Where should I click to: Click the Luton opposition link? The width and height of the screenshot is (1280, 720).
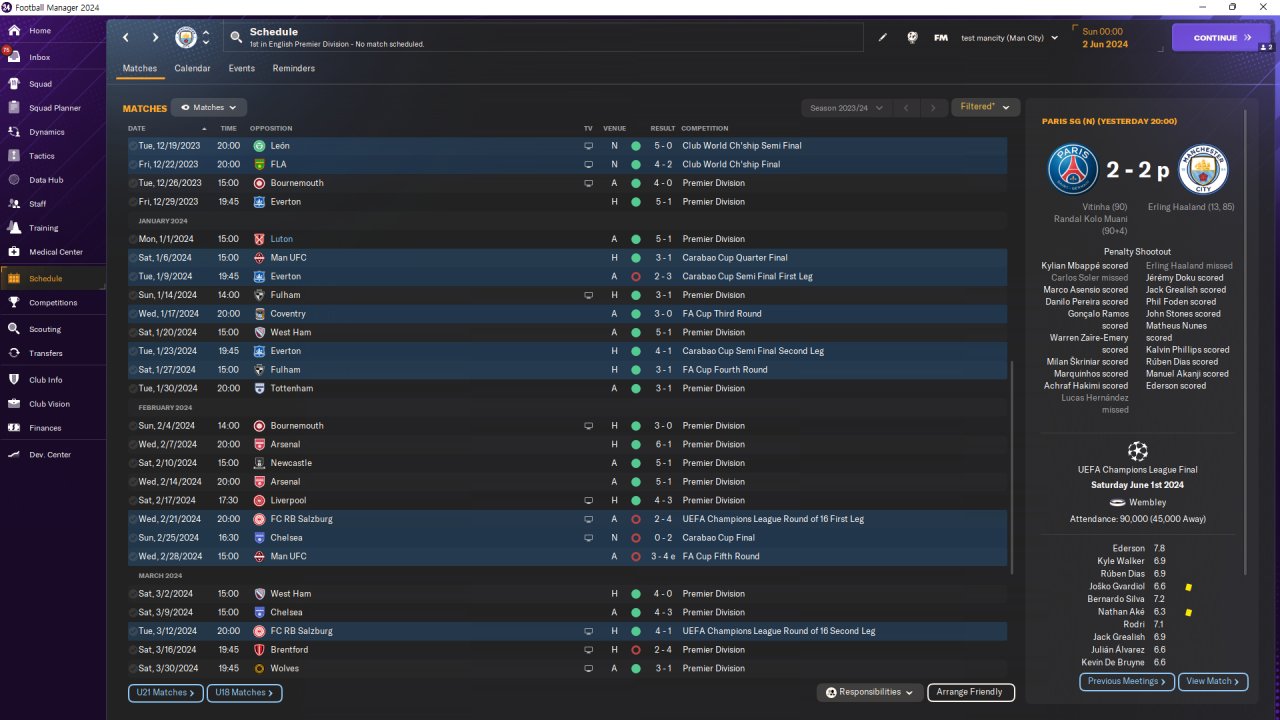point(282,239)
